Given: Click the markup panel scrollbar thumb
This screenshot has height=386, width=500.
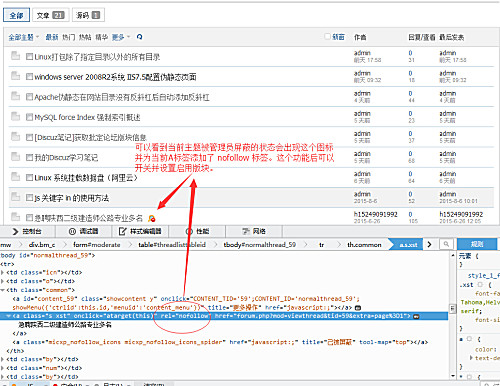Looking at the screenshot, I should [453, 309].
